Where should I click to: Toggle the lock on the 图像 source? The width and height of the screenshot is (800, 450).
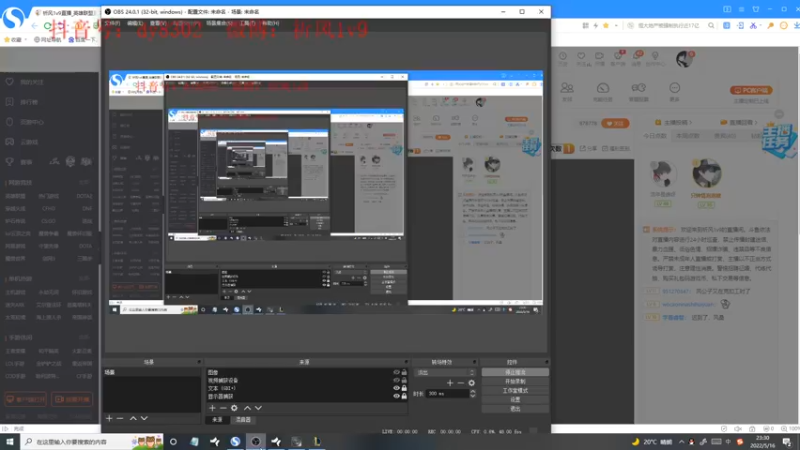pyautogui.click(x=404, y=372)
